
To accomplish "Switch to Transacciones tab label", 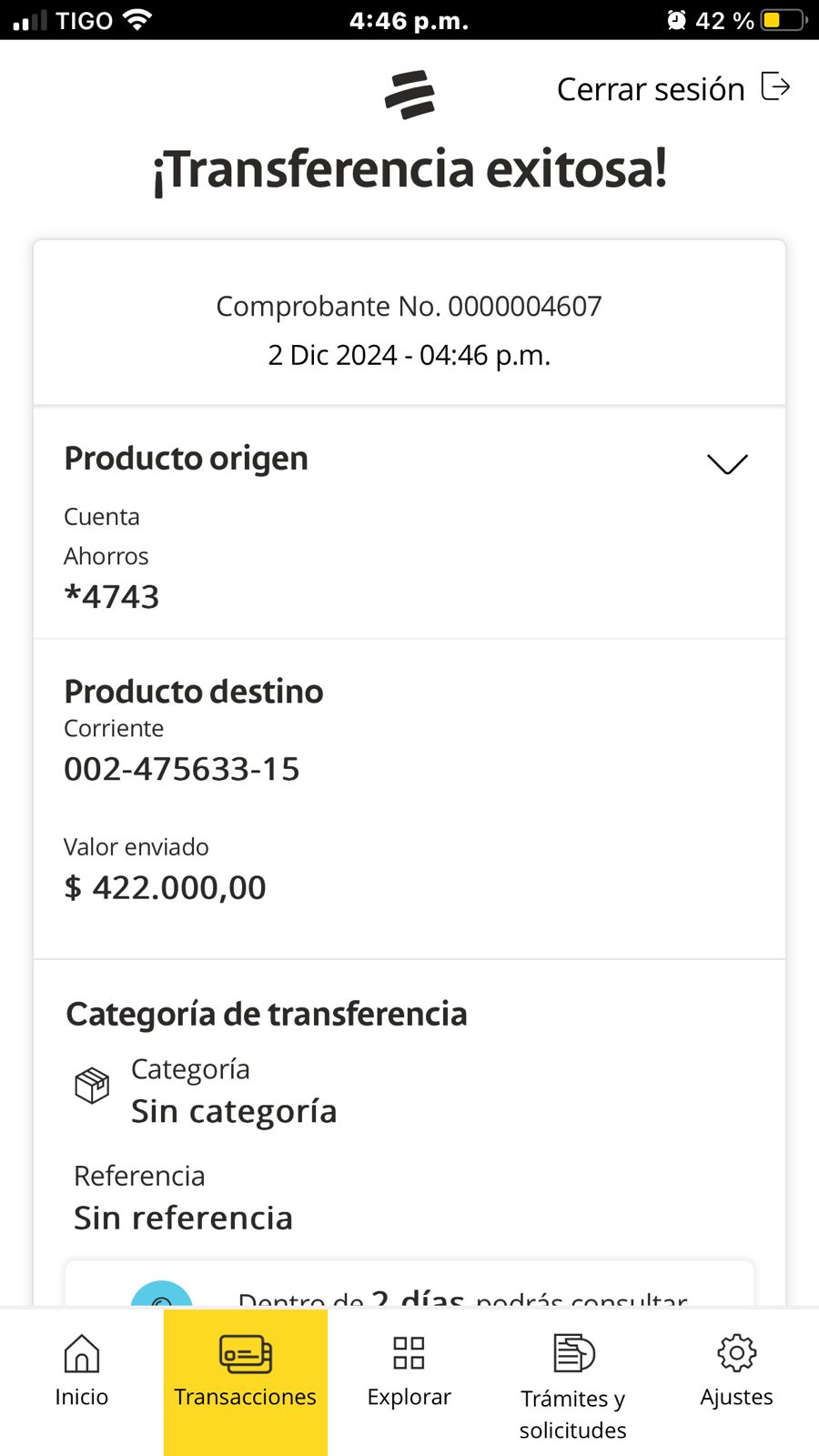I will (x=246, y=1397).
